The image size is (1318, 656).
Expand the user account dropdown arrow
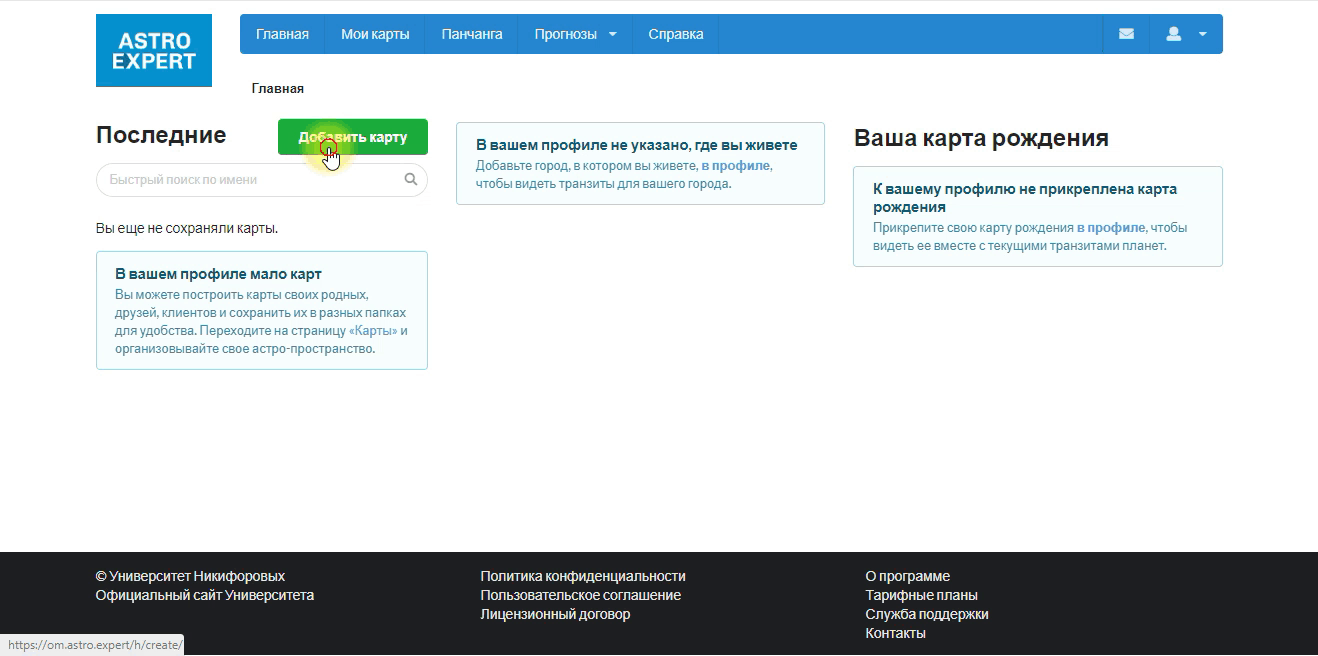(x=1202, y=34)
